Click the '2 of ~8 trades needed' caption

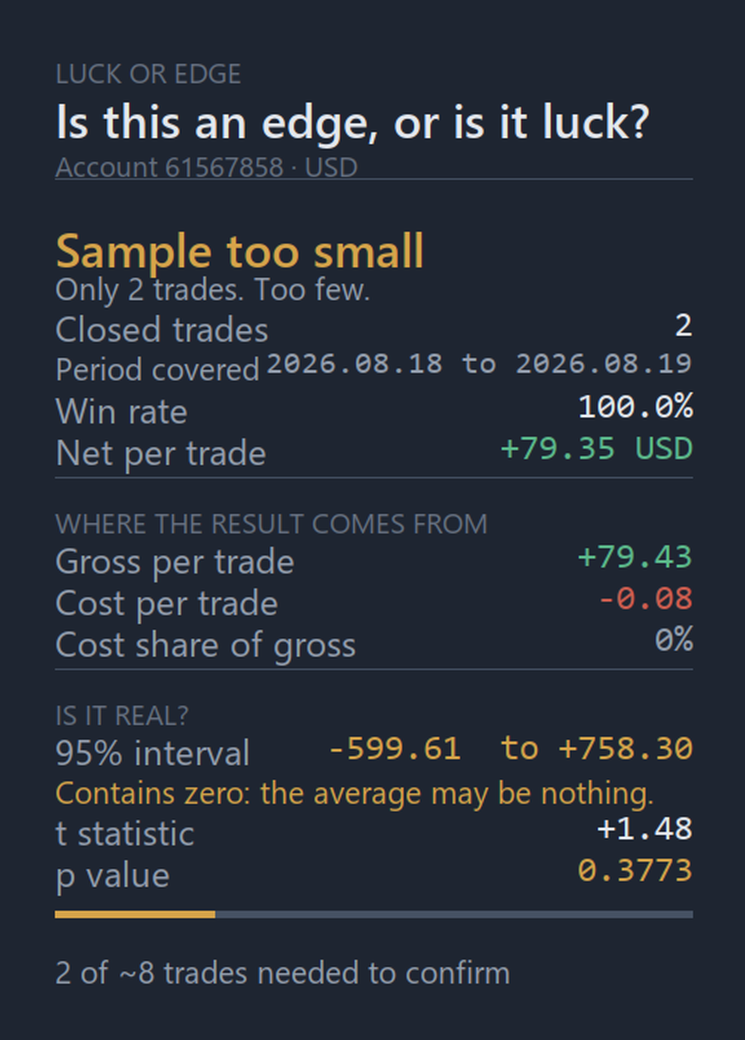[283, 973]
